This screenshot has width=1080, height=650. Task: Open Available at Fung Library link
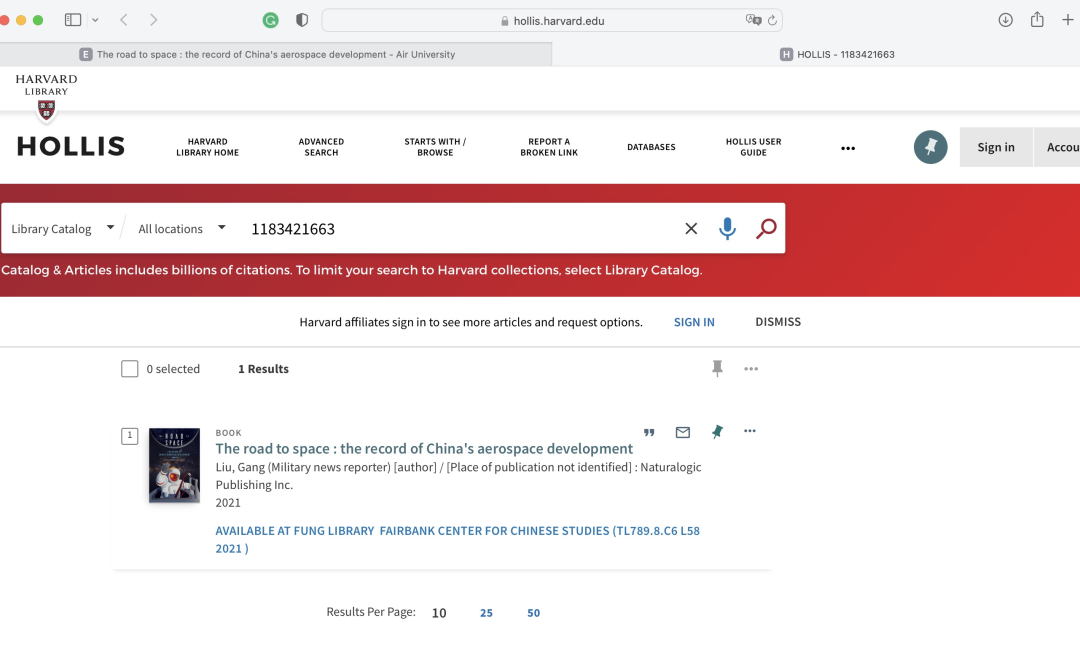click(457, 540)
